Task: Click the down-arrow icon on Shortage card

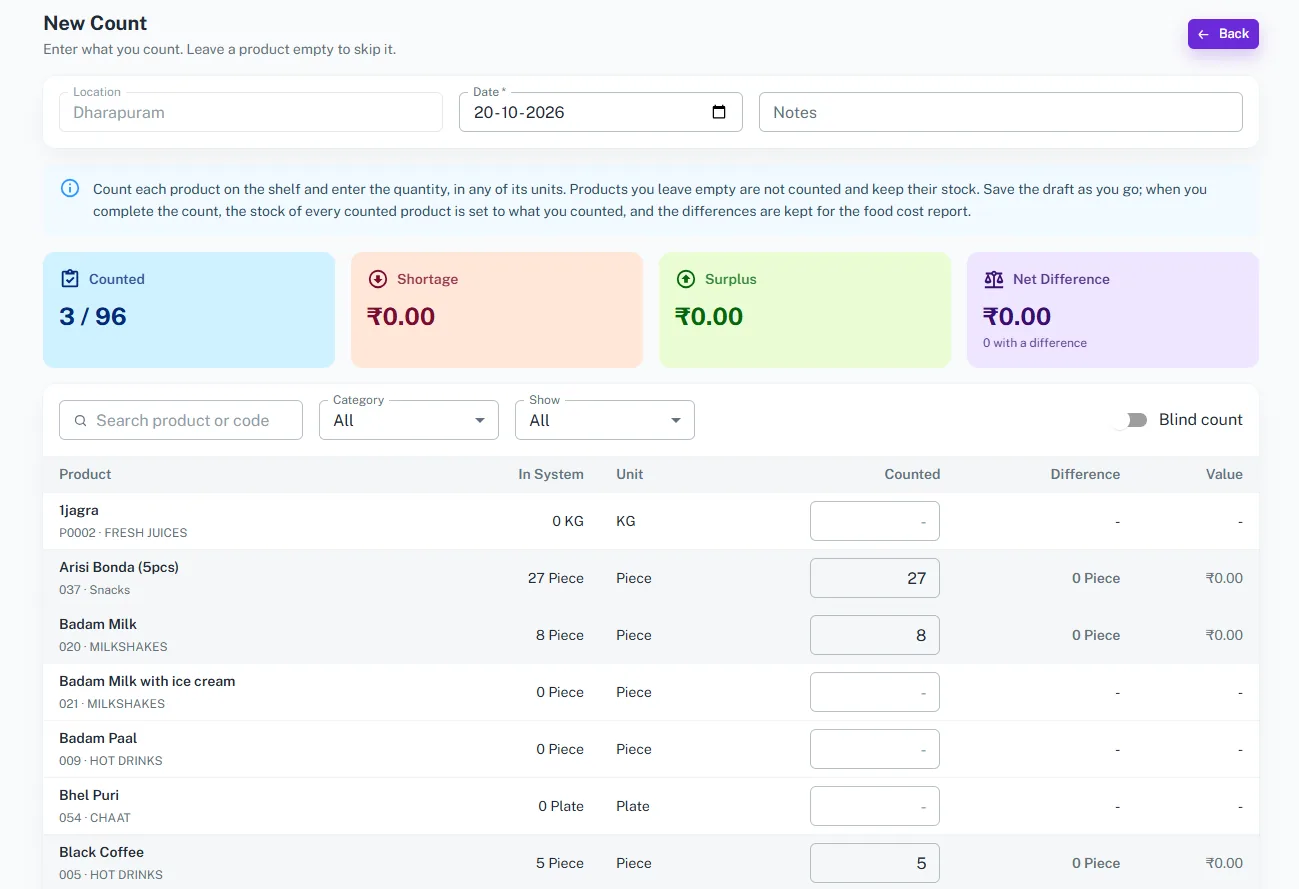Action: pos(378,279)
